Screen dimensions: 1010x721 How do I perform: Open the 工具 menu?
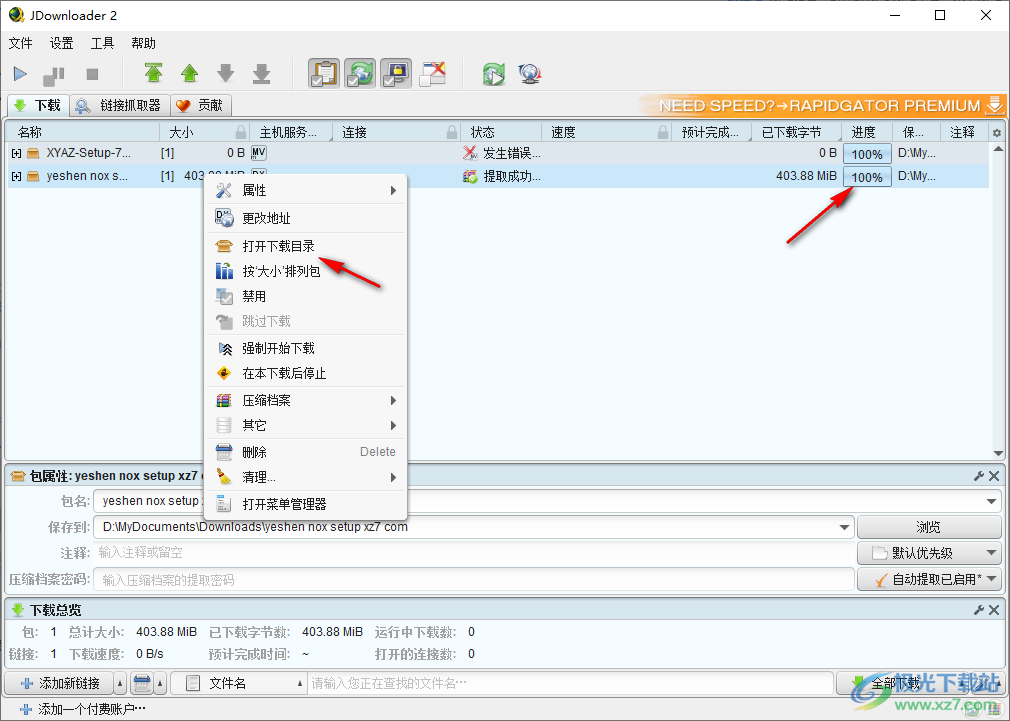click(x=102, y=43)
